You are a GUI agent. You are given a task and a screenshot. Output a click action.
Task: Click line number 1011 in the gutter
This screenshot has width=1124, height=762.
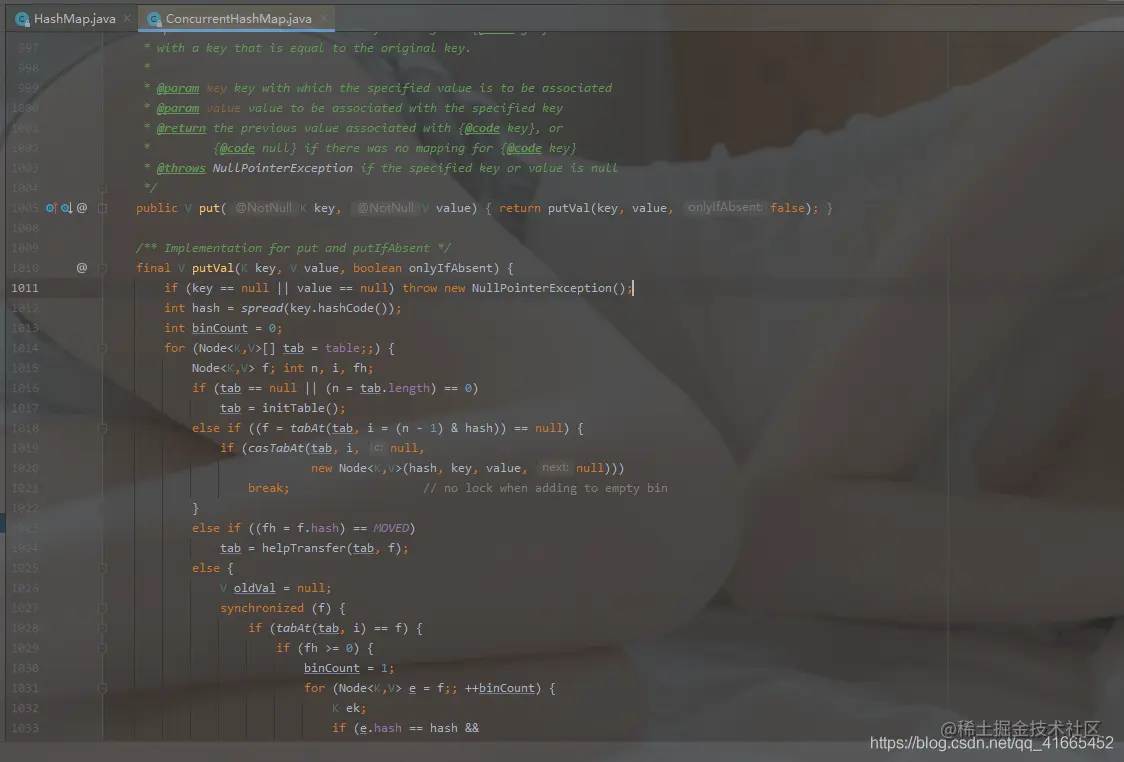24,288
